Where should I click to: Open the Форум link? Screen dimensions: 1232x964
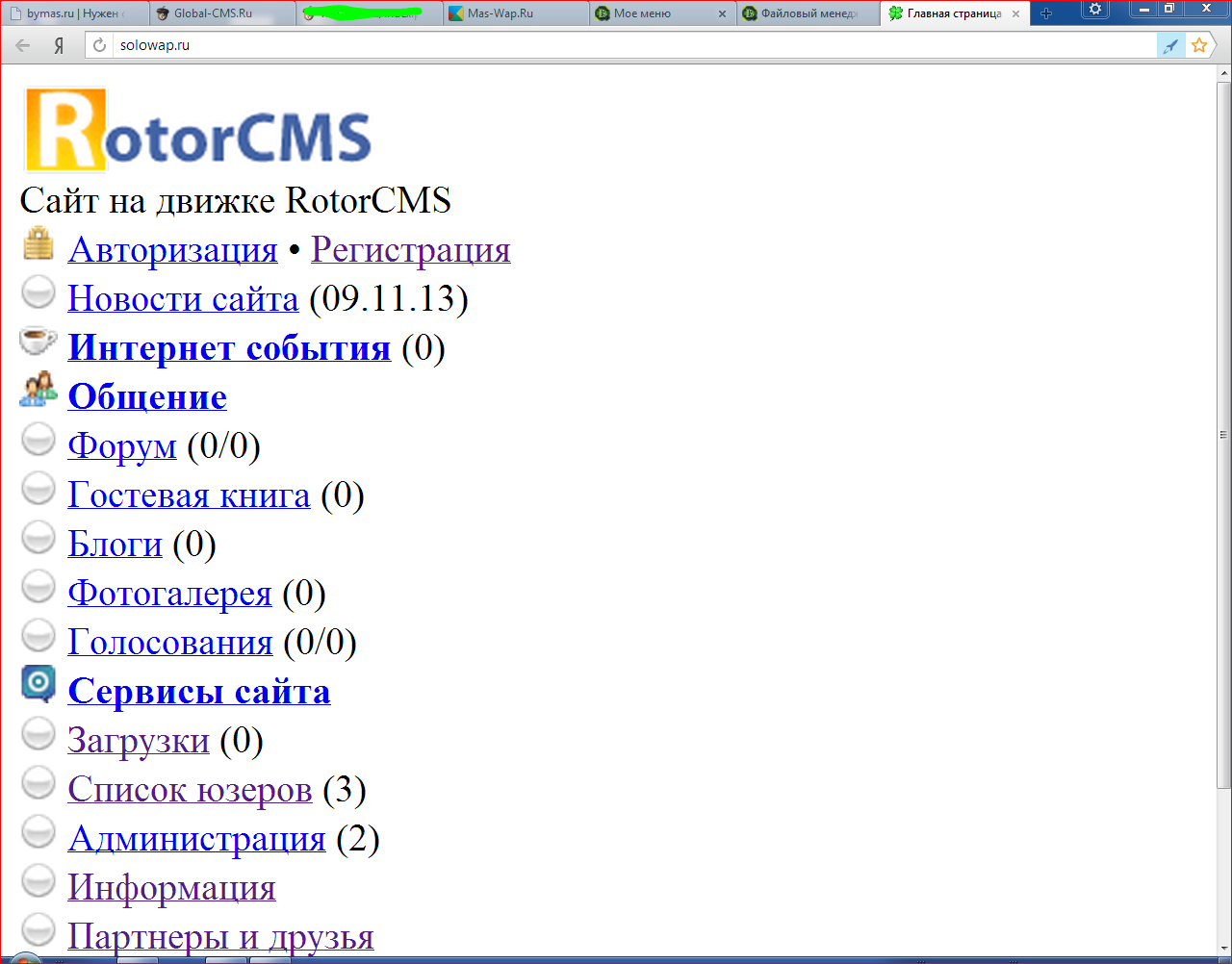pos(122,446)
